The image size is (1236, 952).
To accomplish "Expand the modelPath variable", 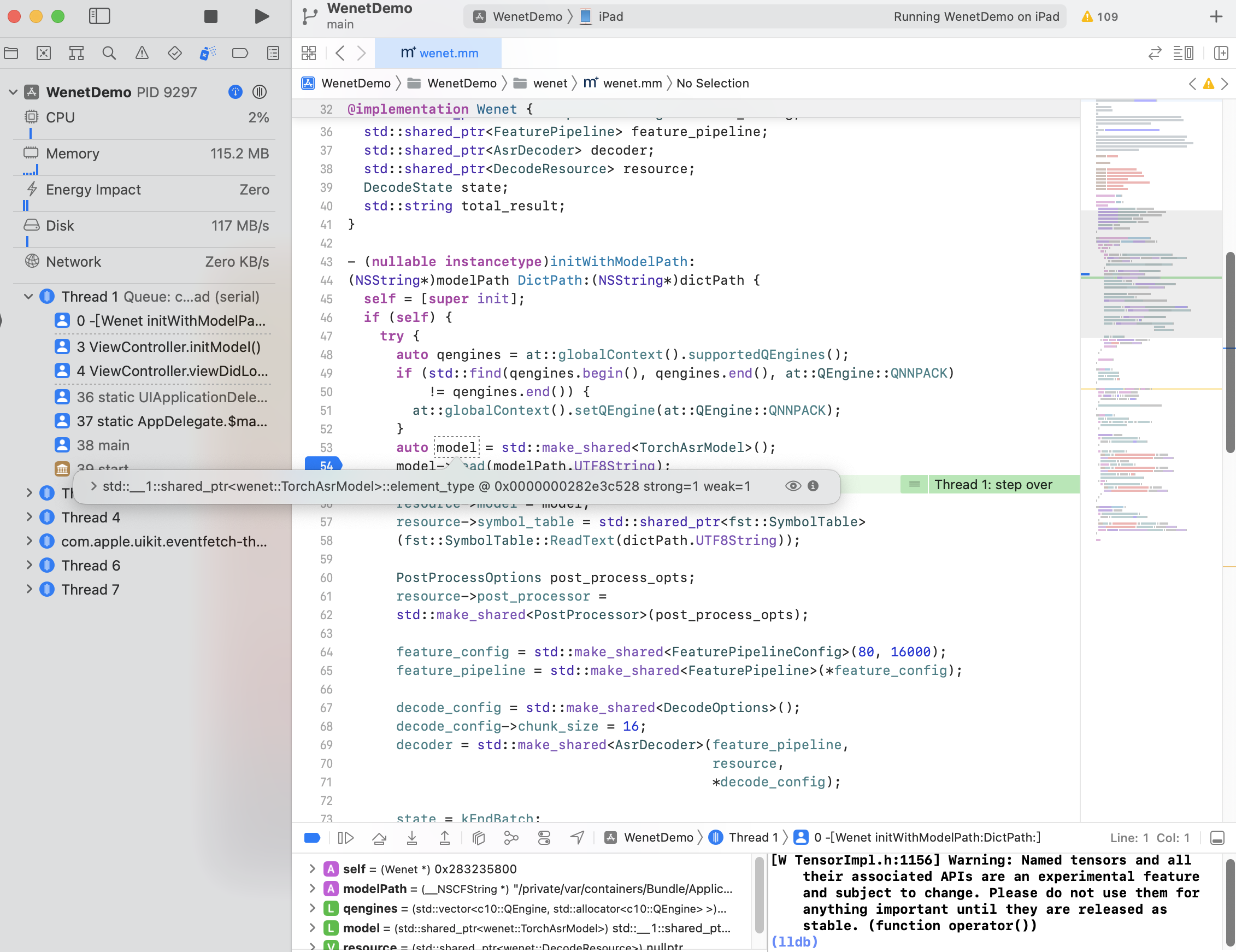I will [312, 889].
